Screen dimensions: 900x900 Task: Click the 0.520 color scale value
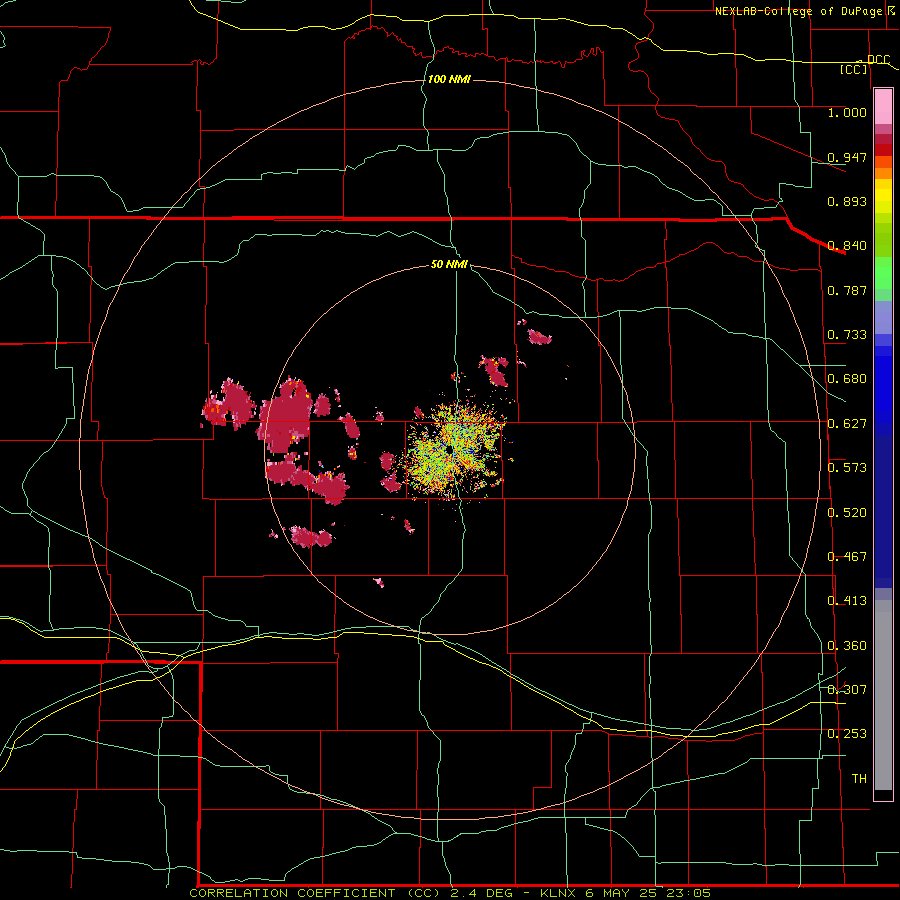[847, 513]
